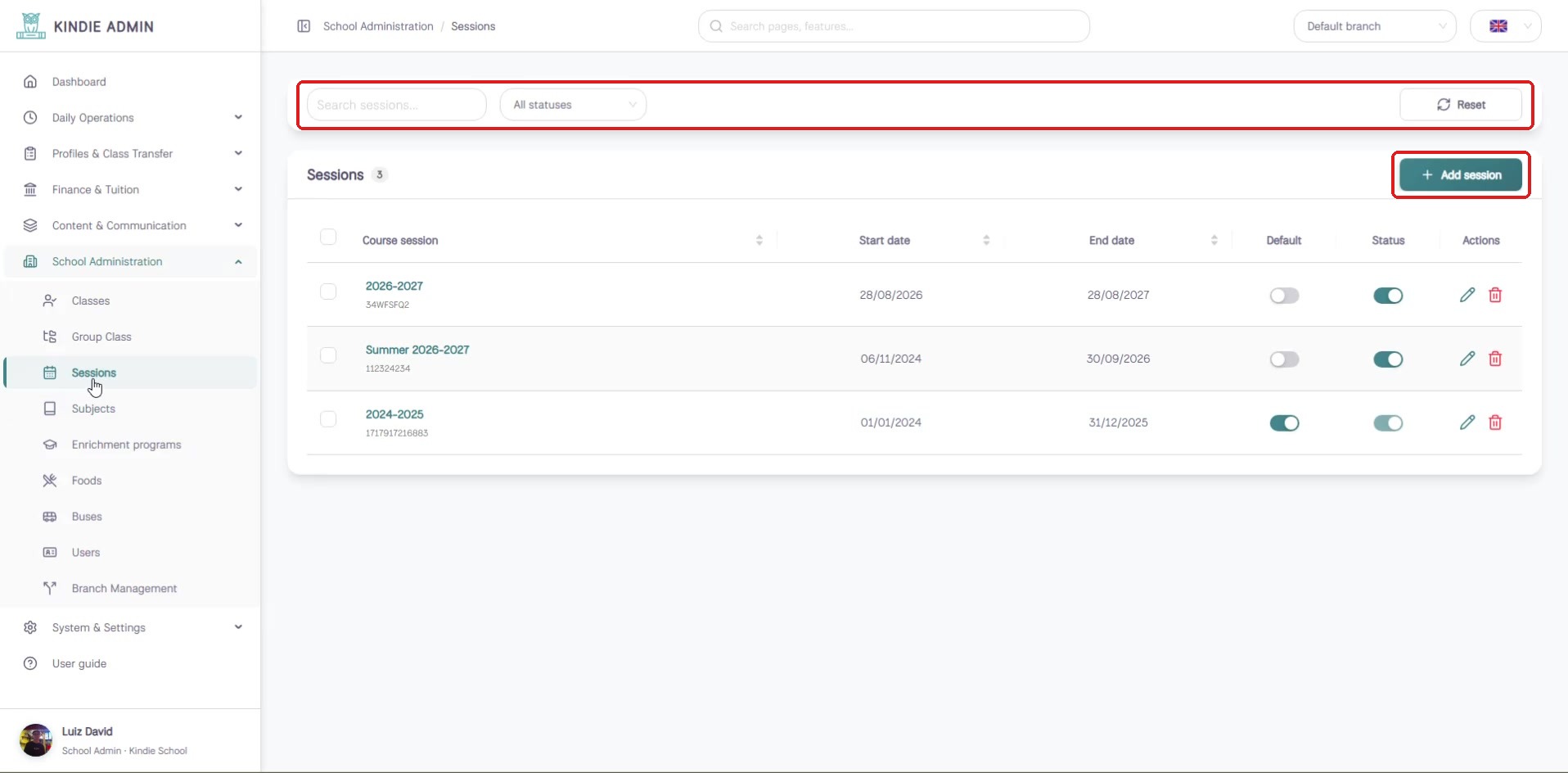
Task: Expand Content & Communication menu
Action: (x=131, y=226)
